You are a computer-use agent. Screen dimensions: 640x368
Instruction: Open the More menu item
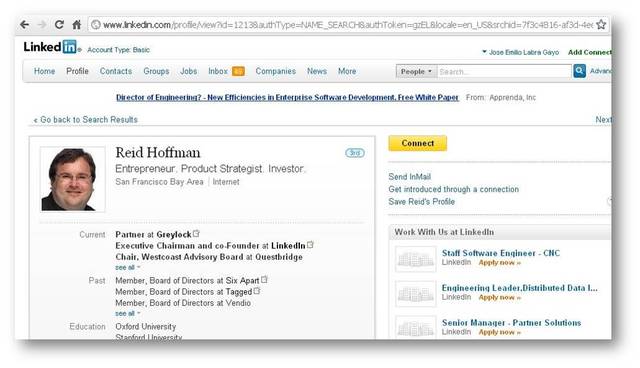(x=347, y=71)
